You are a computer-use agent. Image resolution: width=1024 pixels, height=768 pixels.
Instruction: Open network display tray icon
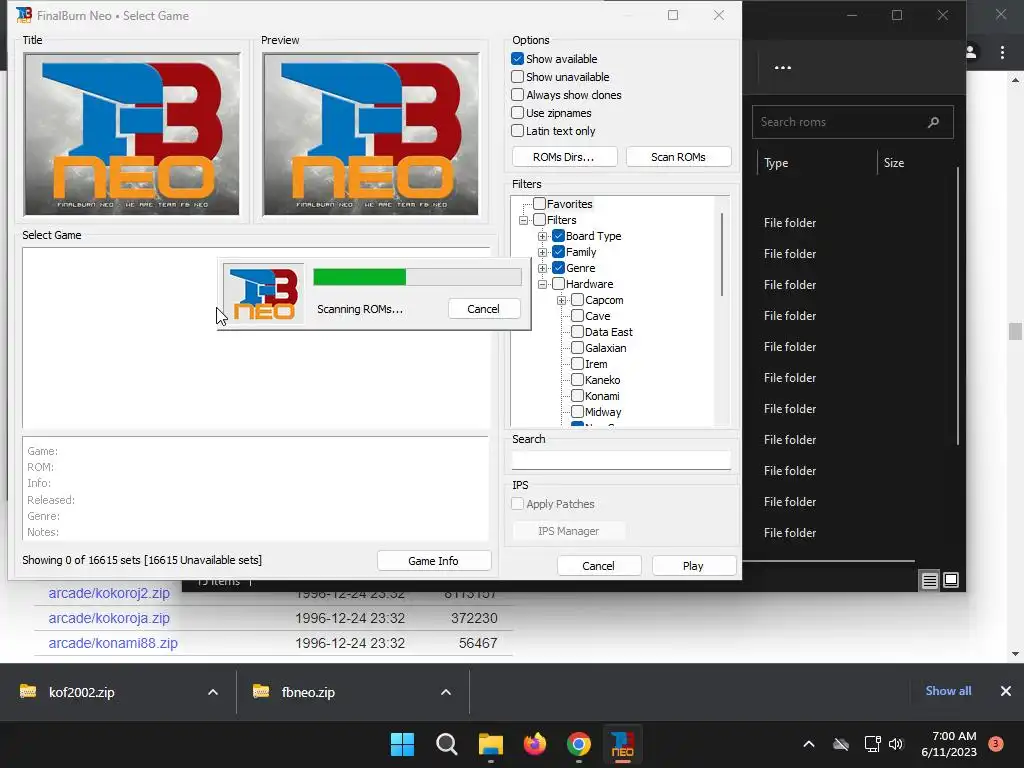(872, 744)
